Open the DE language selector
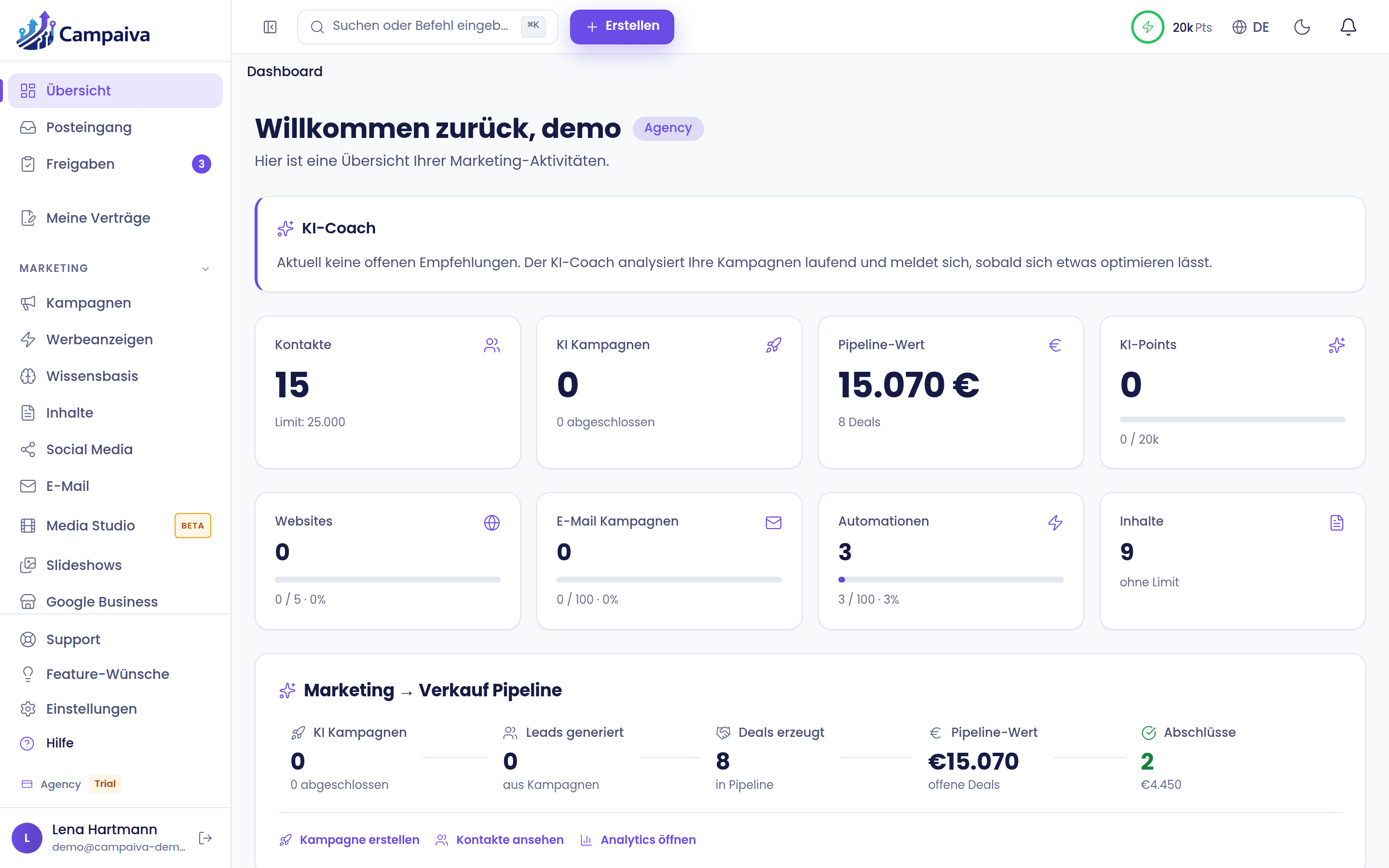The width and height of the screenshot is (1389, 868). pyautogui.click(x=1251, y=27)
